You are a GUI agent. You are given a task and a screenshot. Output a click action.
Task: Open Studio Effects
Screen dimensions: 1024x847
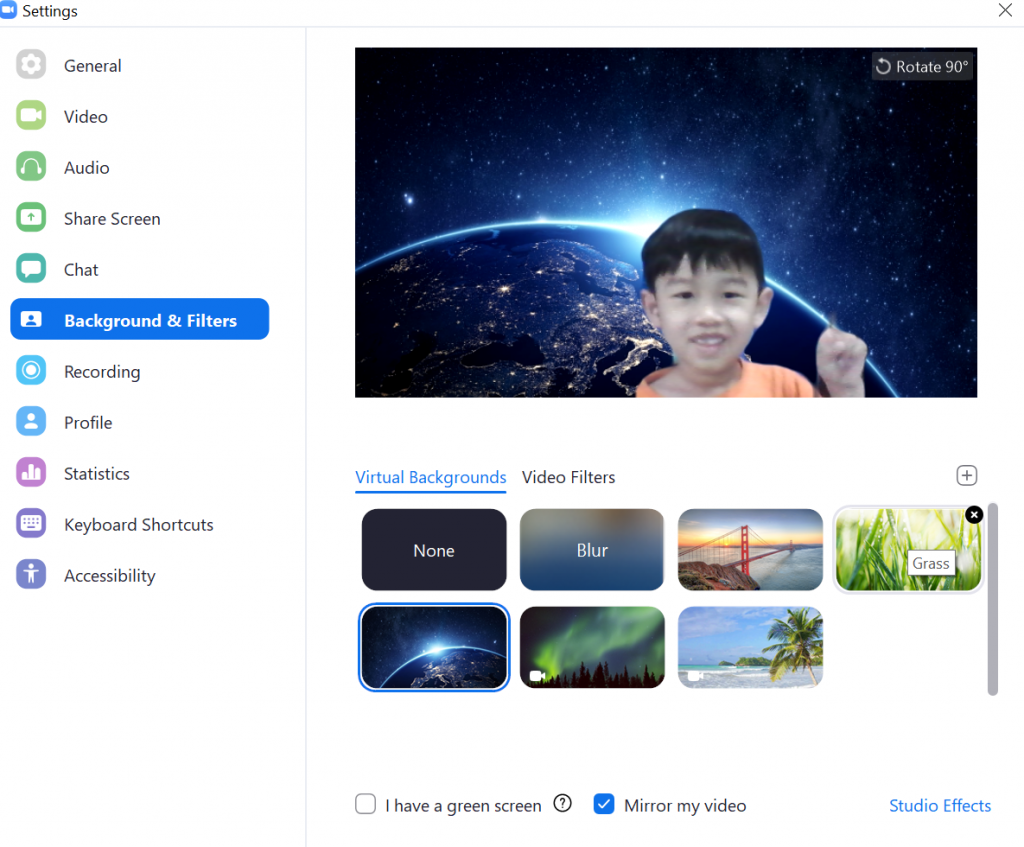pos(940,805)
